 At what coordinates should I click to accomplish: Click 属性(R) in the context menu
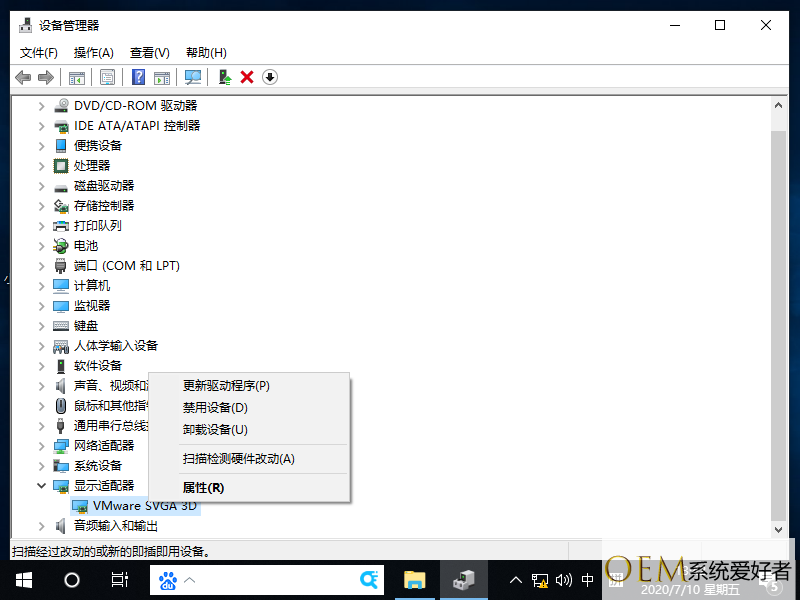point(203,488)
